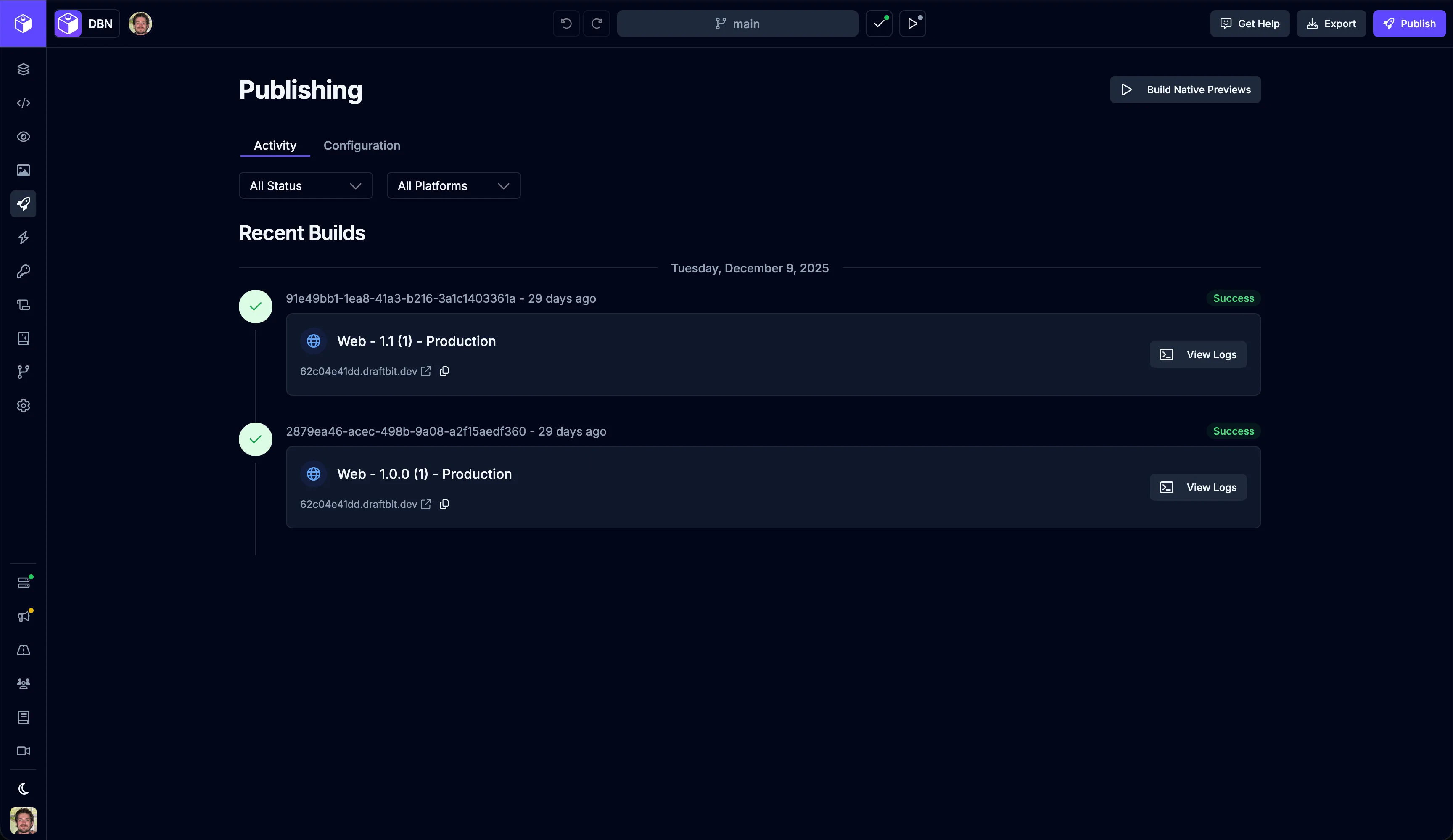Open the main branch selector

tap(737, 24)
